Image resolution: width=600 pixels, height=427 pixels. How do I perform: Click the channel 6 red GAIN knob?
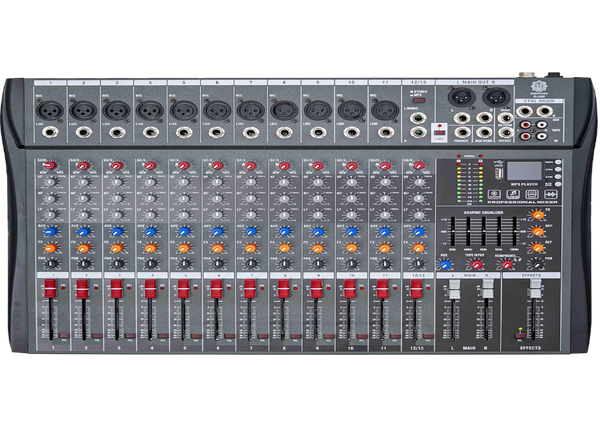pyautogui.click(x=217, y=166)
